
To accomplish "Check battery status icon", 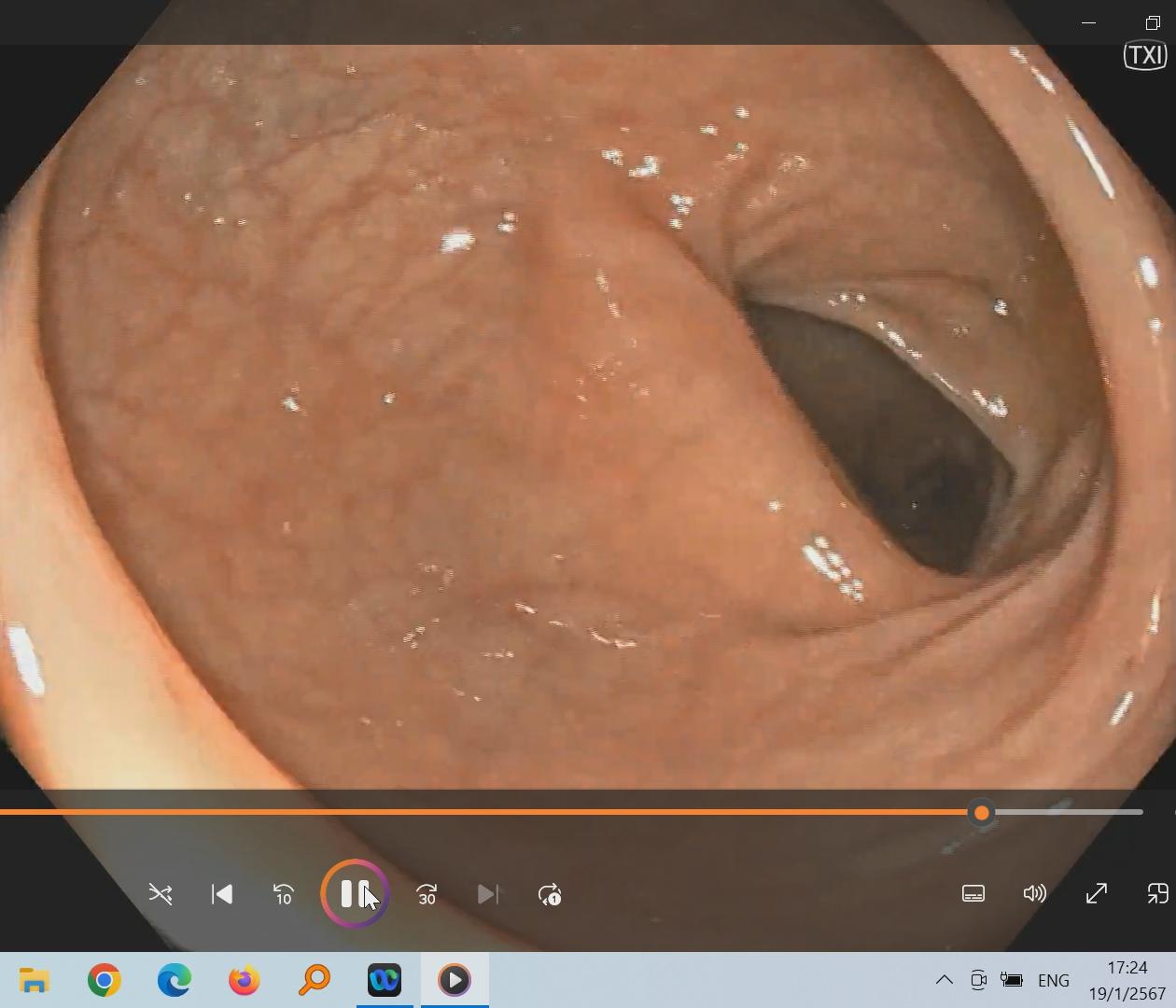I will click(x=1012, y=980).
